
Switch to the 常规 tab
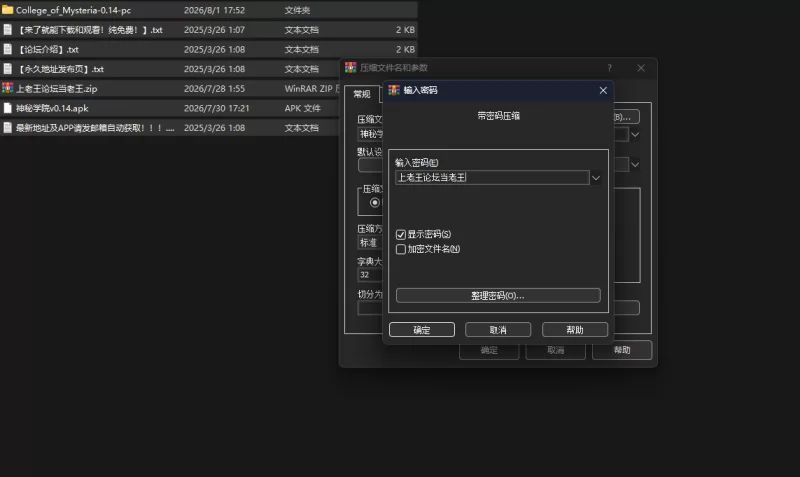tap(362, 94)
